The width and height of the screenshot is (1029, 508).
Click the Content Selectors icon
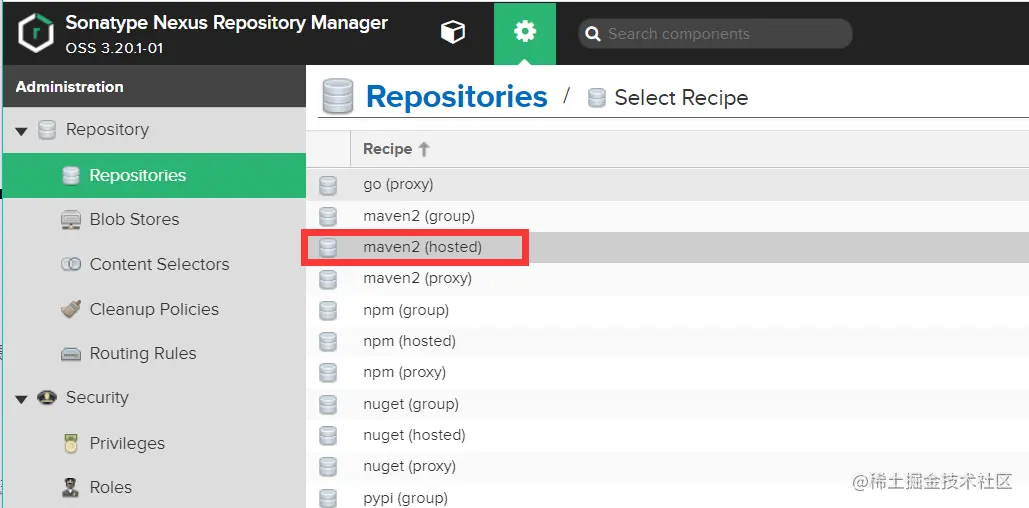click(x=70, y=264)
